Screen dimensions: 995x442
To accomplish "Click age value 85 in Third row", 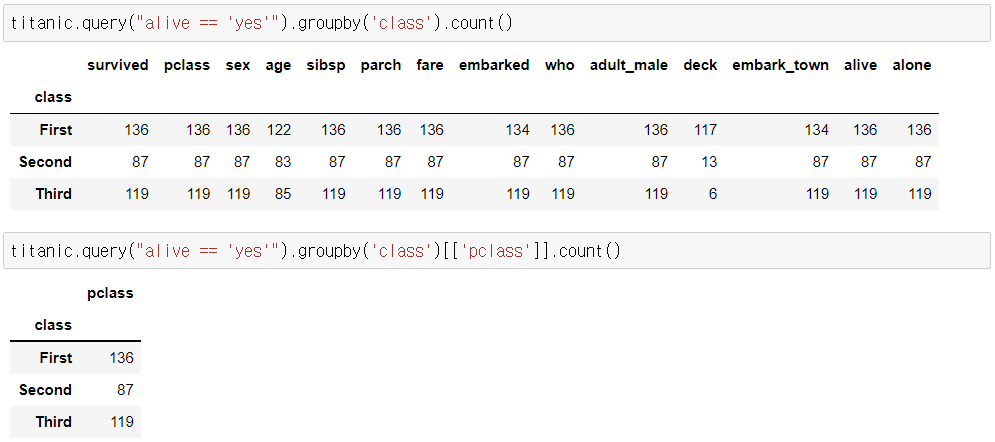I will click(283, 193).
